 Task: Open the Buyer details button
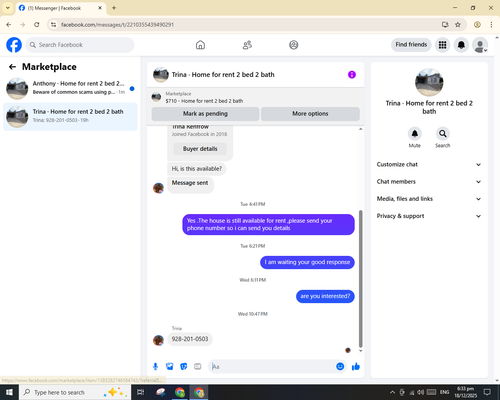click(200, 149)
